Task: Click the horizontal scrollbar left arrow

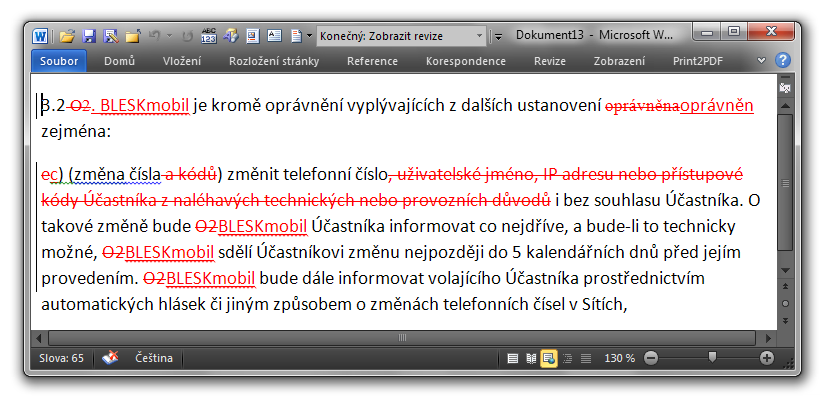Action: (39, 337)
